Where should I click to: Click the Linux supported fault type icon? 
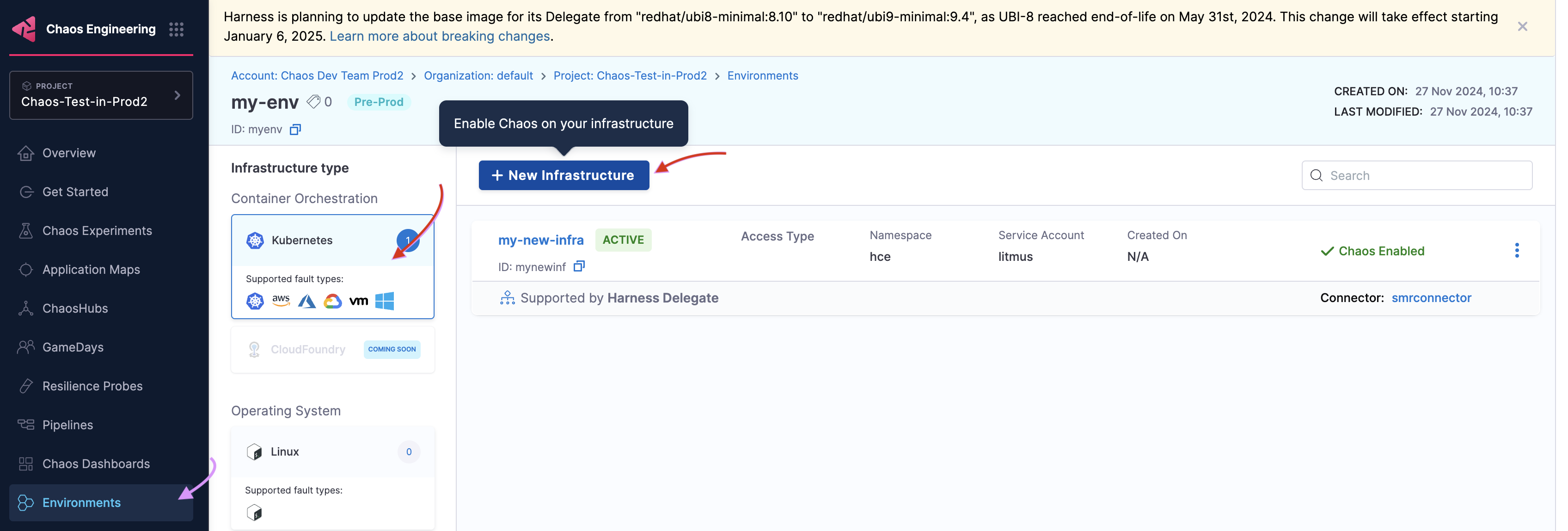click(x=254, y=513)
